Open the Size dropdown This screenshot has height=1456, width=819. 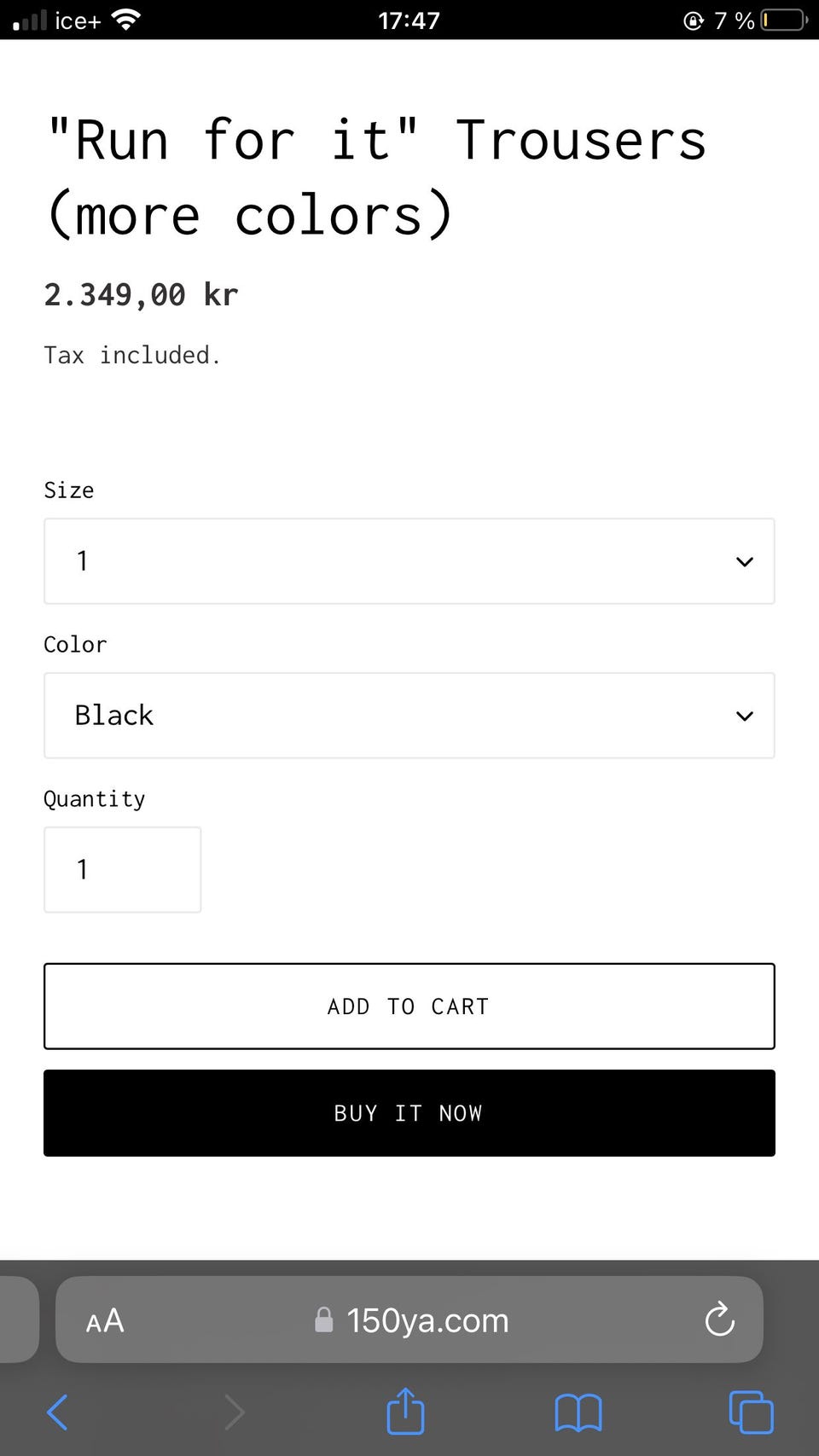tap(409, 561)
